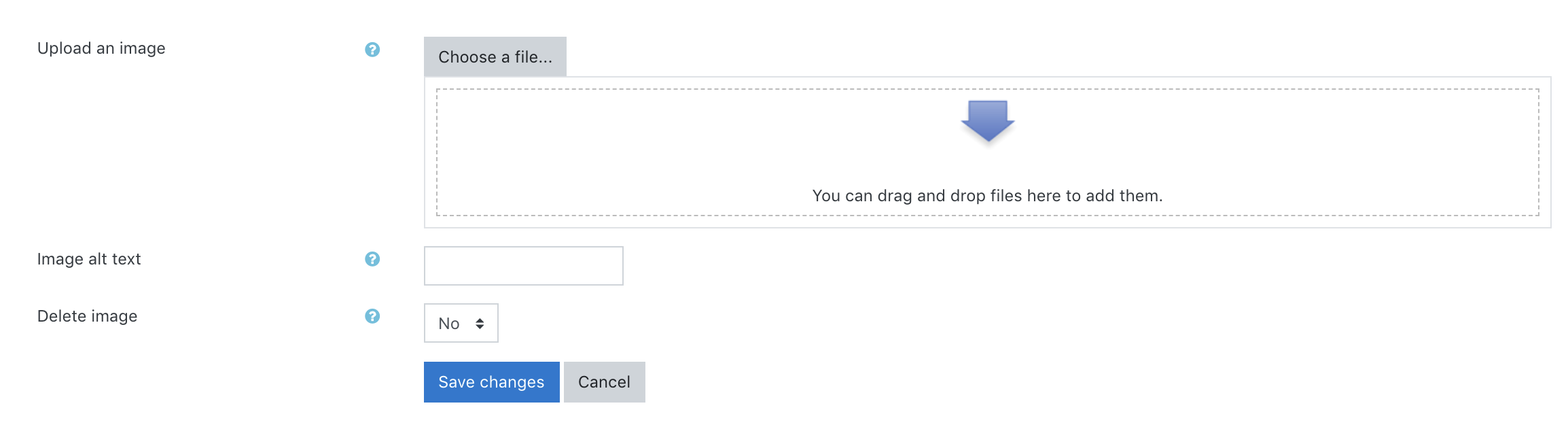Save changes to the form
Image resolution: width=1568 pixels, height=427 pixels.
tap(492, 382)
